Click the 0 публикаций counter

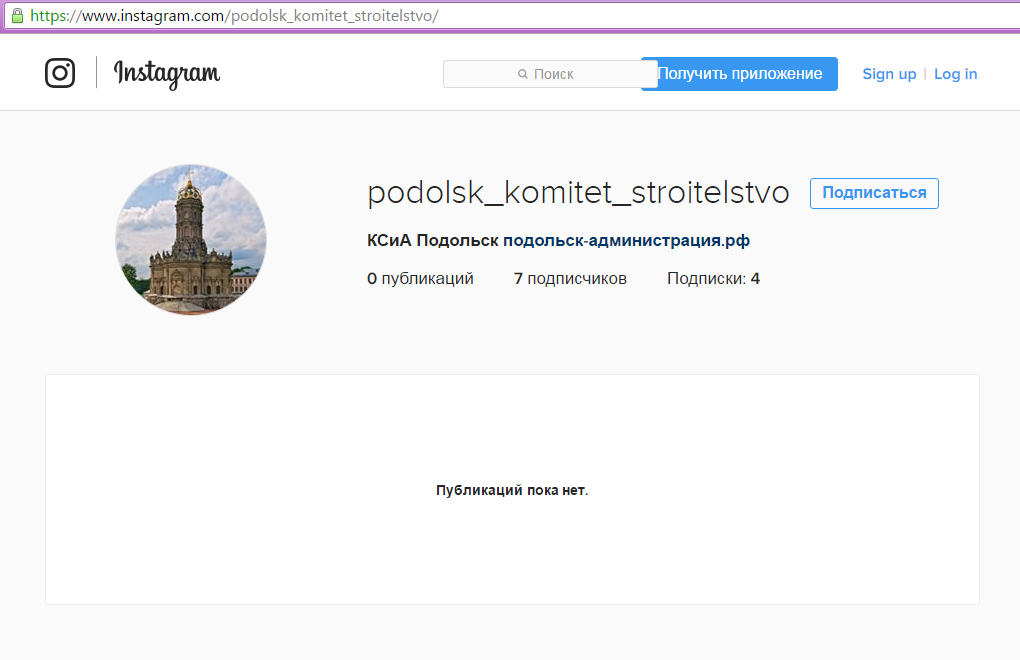click(420, 278)
